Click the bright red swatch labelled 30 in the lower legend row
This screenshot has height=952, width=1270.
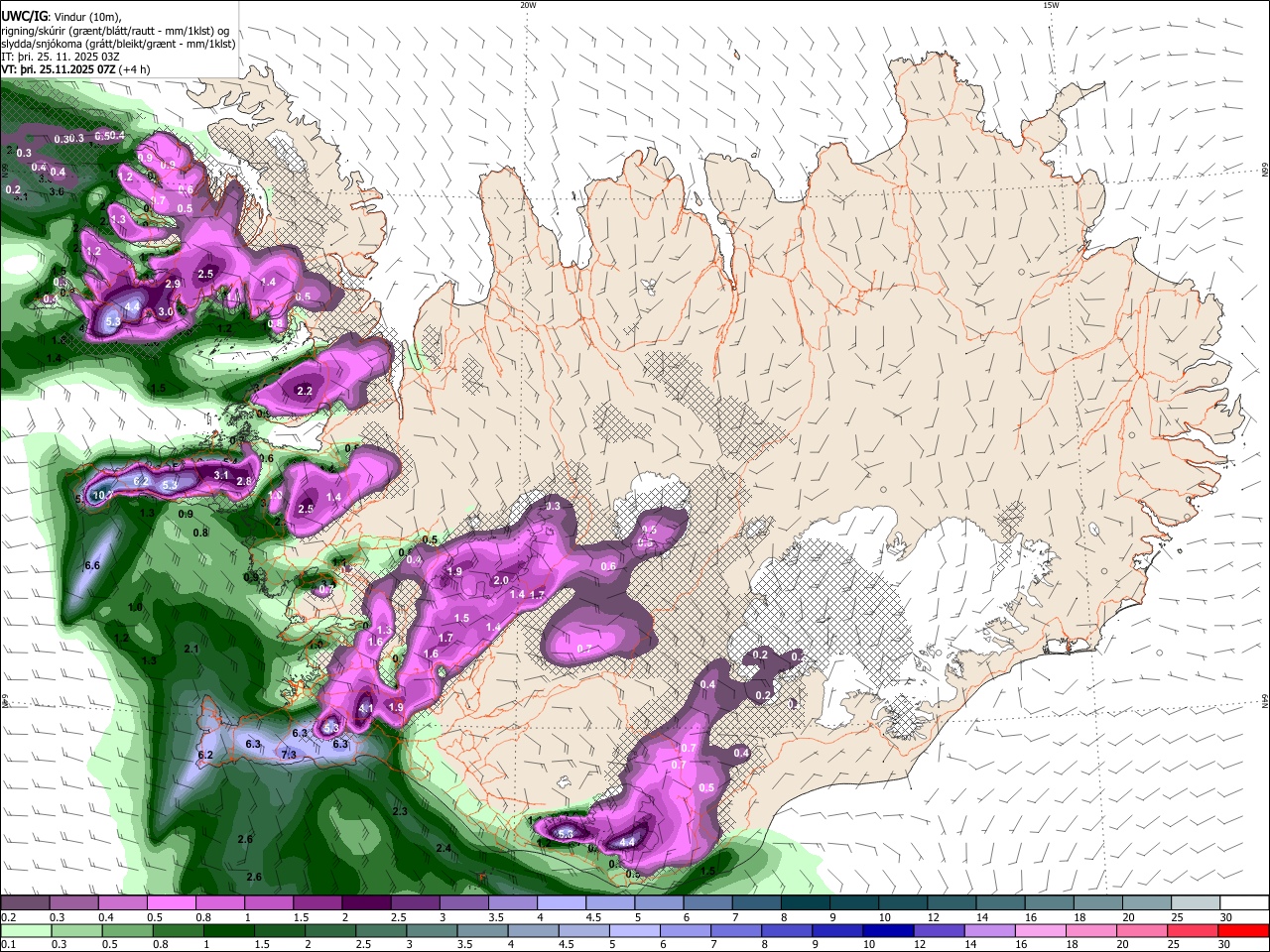click(x=1243, y=931)
